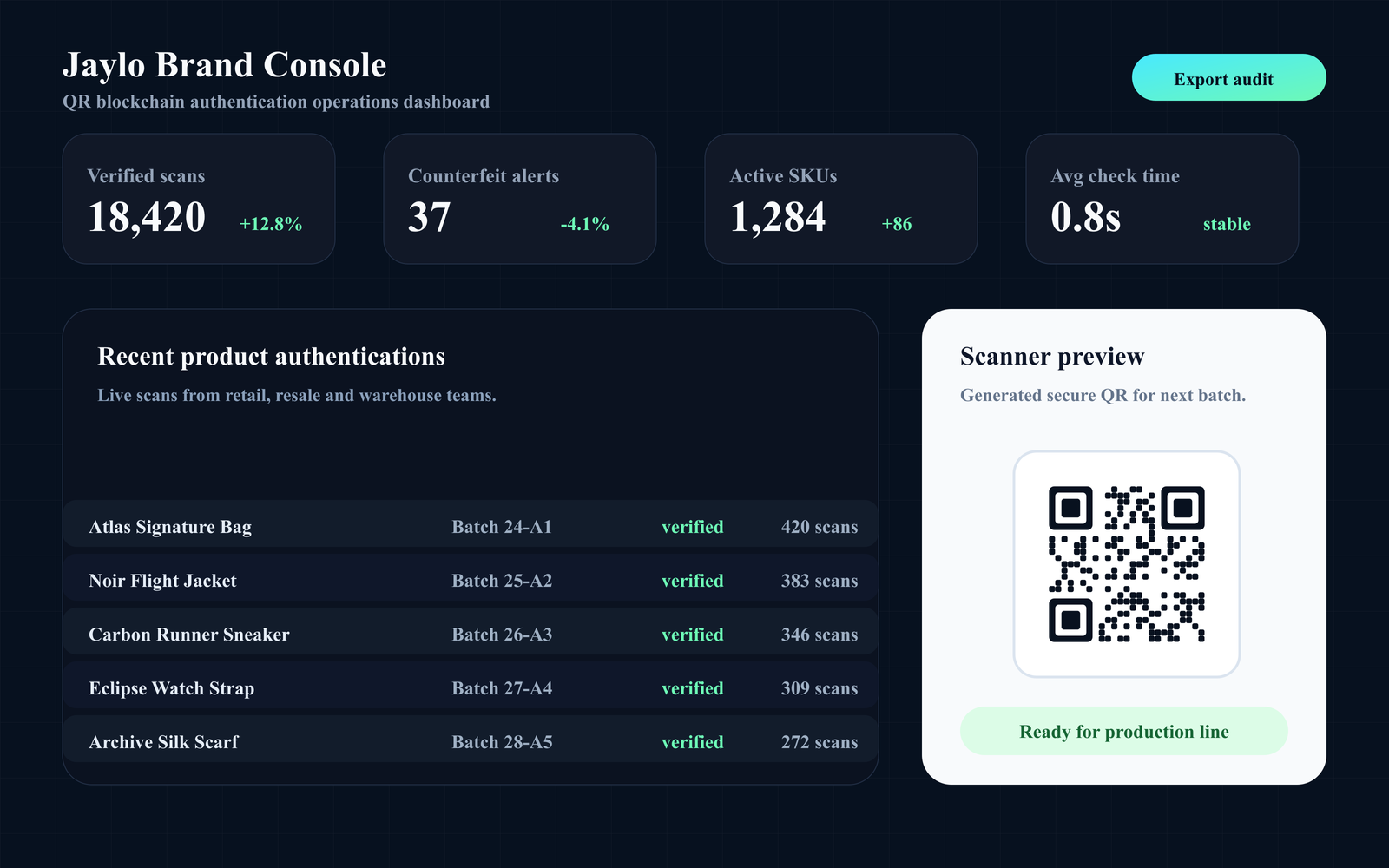
Task: Click the 346 scans count
Action: click(820, 635)
